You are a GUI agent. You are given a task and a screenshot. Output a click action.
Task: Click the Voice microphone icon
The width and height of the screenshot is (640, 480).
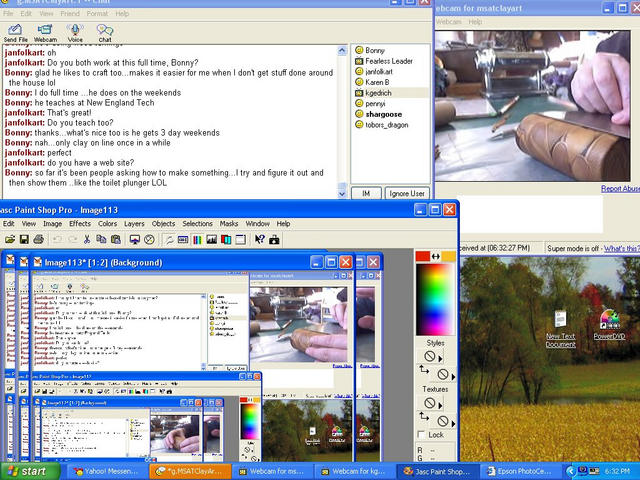[x=75, y=33]
